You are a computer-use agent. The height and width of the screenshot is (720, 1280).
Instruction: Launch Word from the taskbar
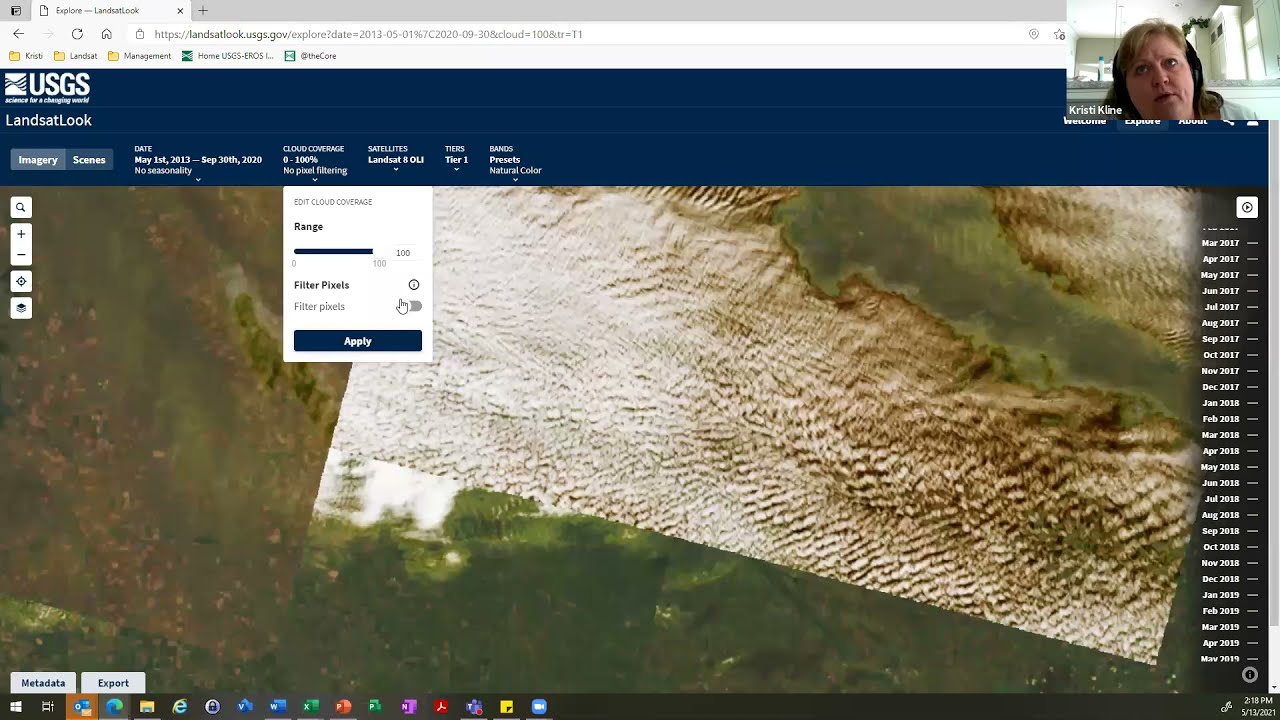tap(278, 707)
